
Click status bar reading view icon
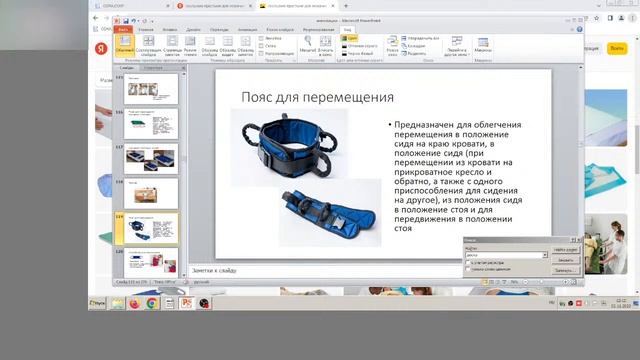[x=498, y=282]
